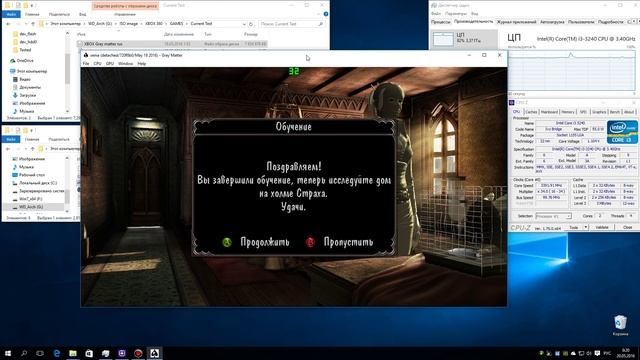Screen dimensions: 640x360
Task: Open Edge browser from taskbar
Action: point(57,353)
